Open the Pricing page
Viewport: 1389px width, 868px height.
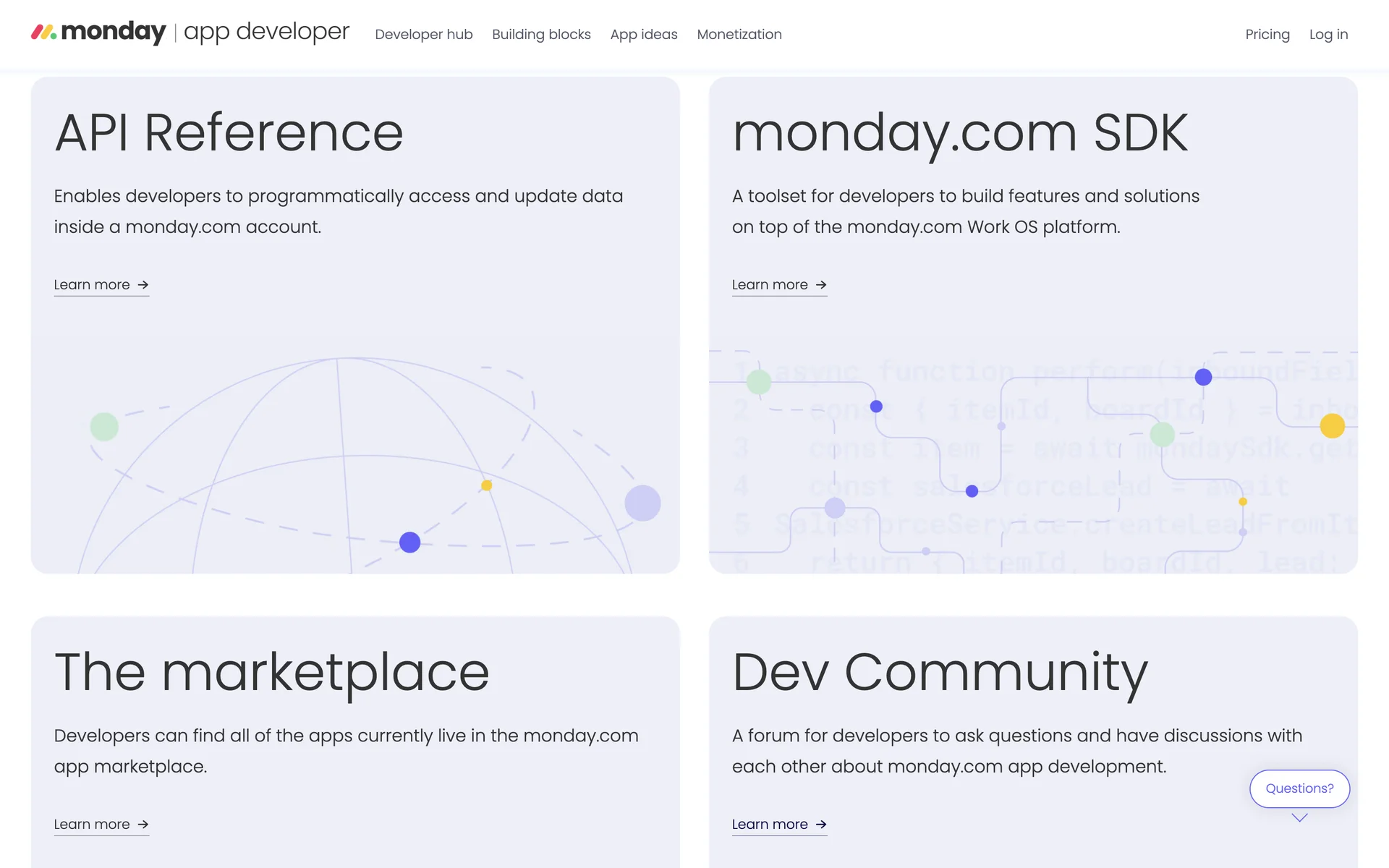point(1267,34)
